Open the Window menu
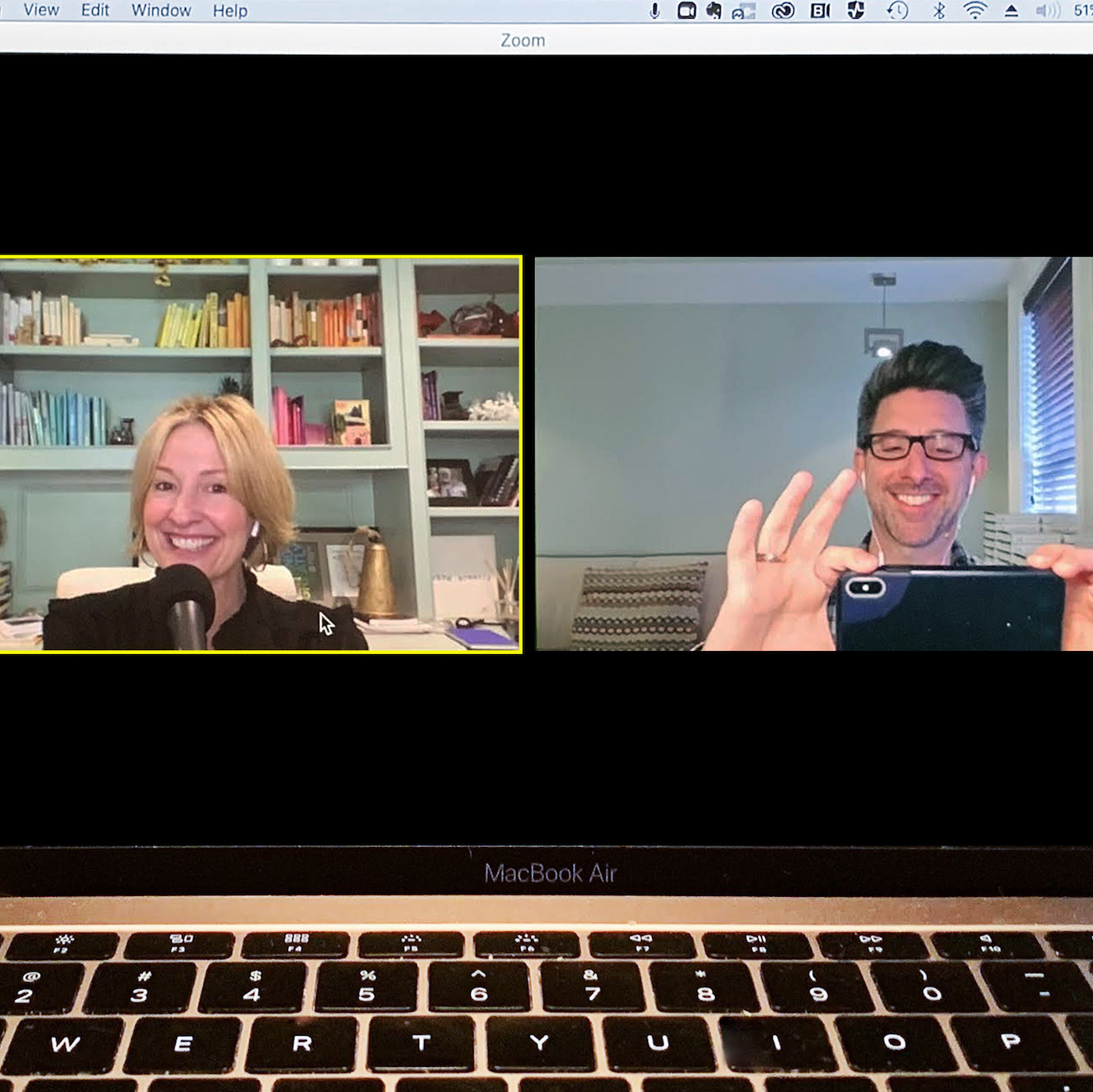Image resolution: width=1093 pixels, height=1092 pixels. coord(161,10)
